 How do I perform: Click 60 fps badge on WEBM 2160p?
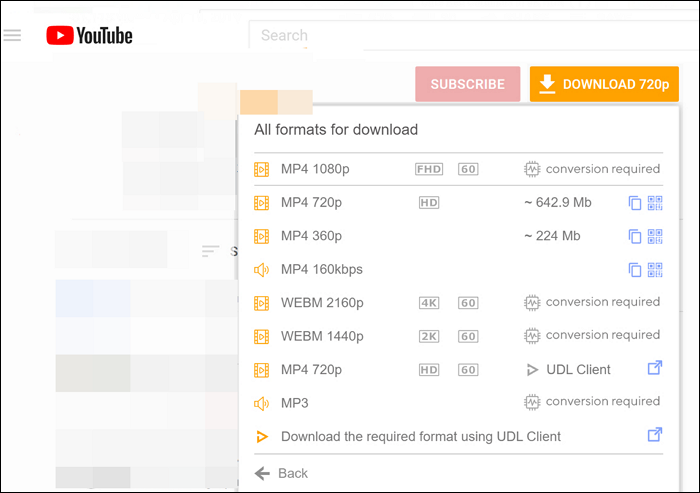point(468,303)
